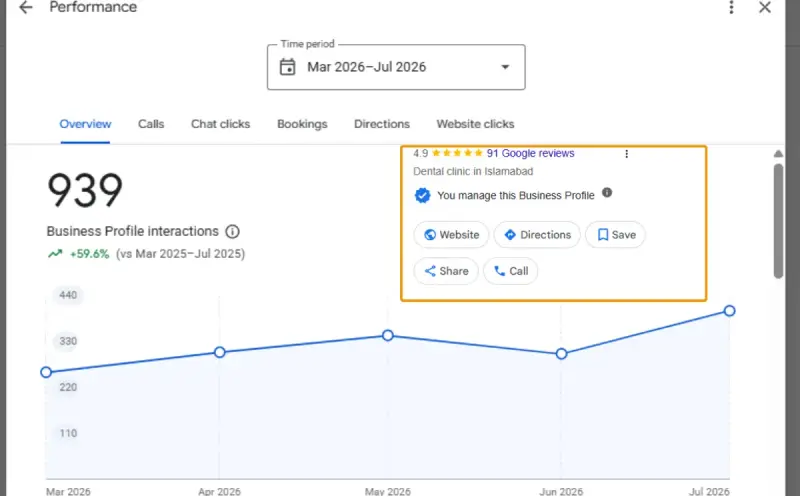The height and width of the screenshot is (500, 800).
Task: Switch to the Bookings tab
Action: click(302, 124)
